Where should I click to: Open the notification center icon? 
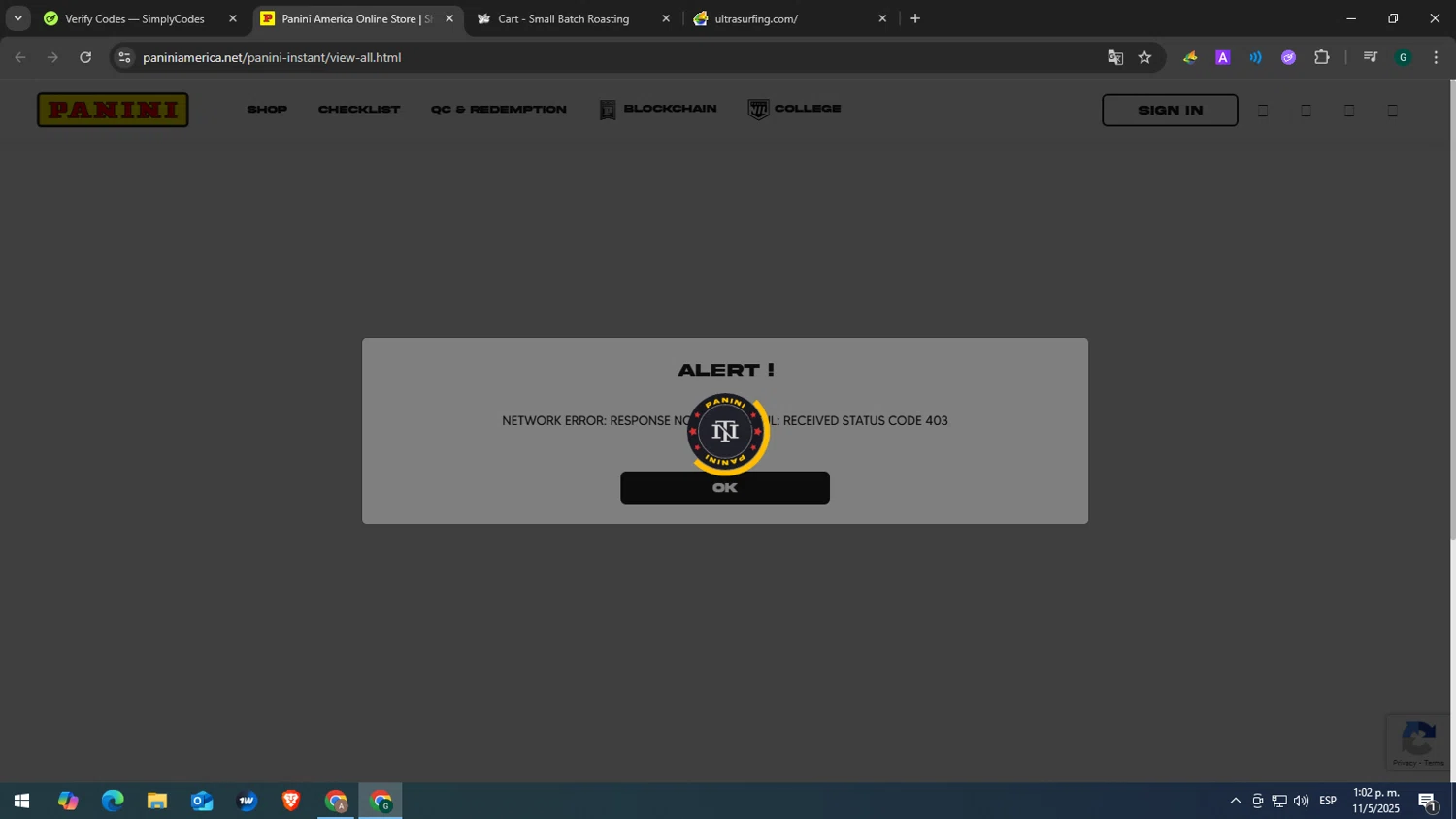point(1427,801)
